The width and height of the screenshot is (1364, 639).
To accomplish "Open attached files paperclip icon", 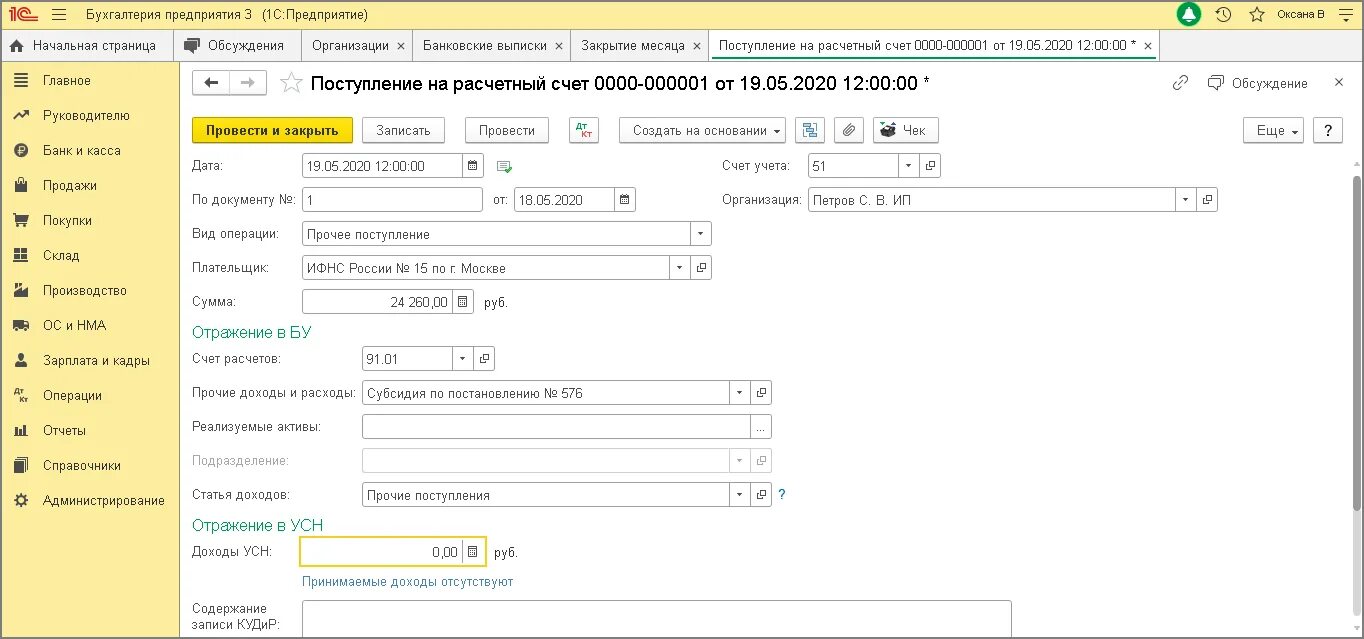I will point(848,130).
